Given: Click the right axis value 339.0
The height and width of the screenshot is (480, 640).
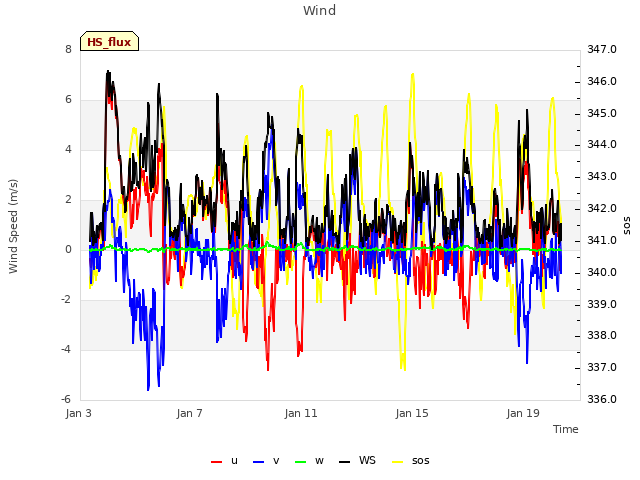Looking at the screenshot, I should coord(602,304).
